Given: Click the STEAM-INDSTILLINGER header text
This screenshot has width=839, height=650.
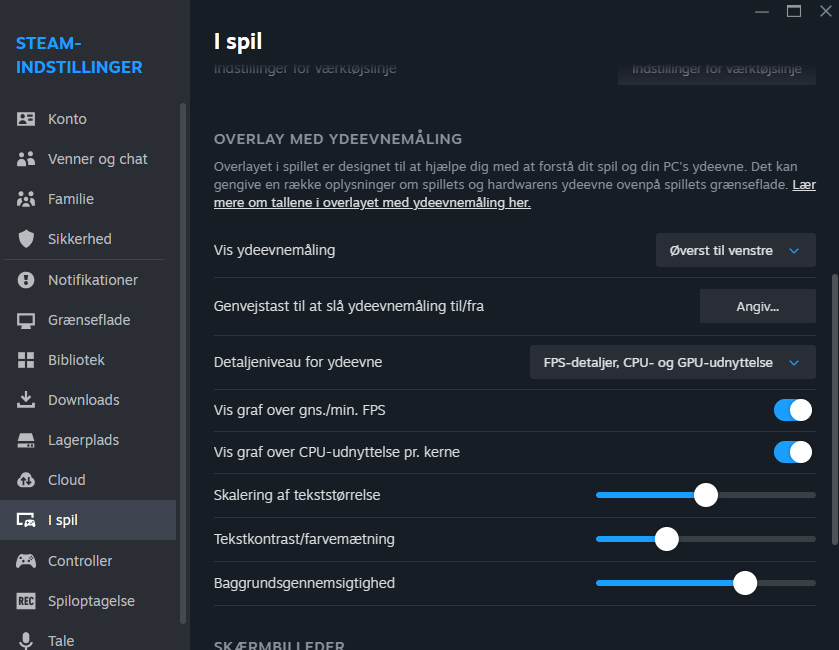Looking at the screenshot, I should (79, 55).
